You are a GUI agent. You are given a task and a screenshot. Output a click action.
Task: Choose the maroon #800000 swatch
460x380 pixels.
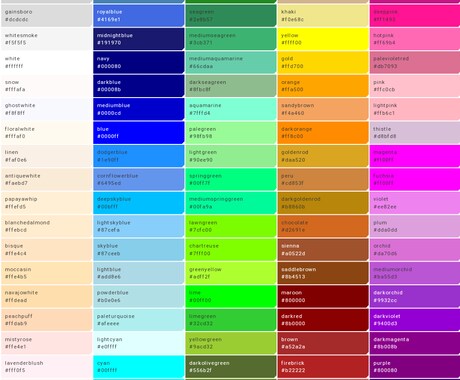tap(323, 297)
